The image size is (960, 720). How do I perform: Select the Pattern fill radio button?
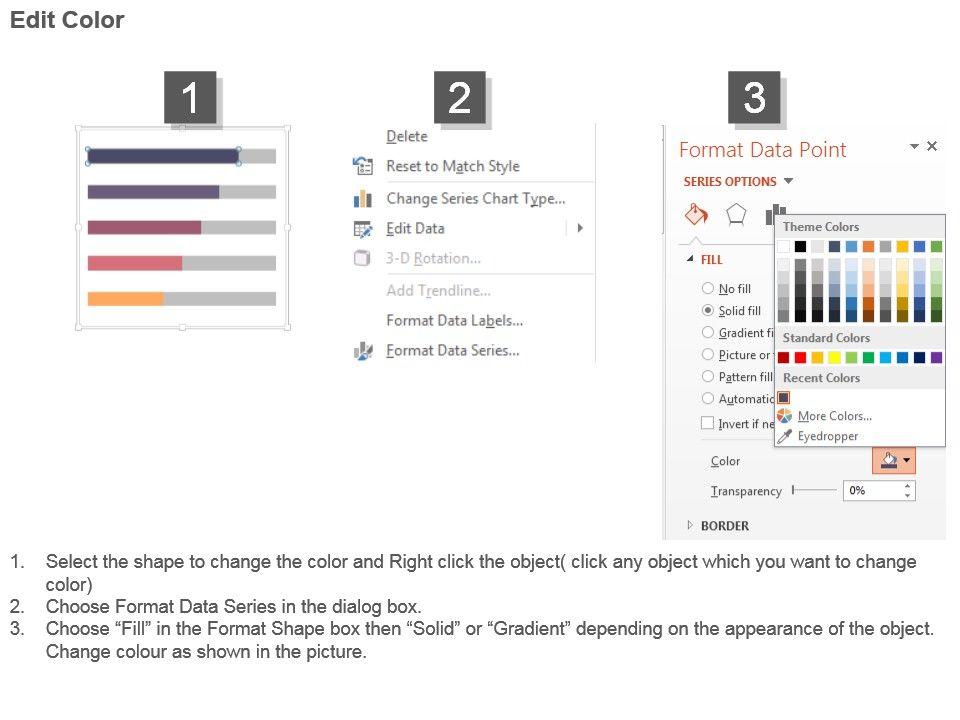point(708,377)
